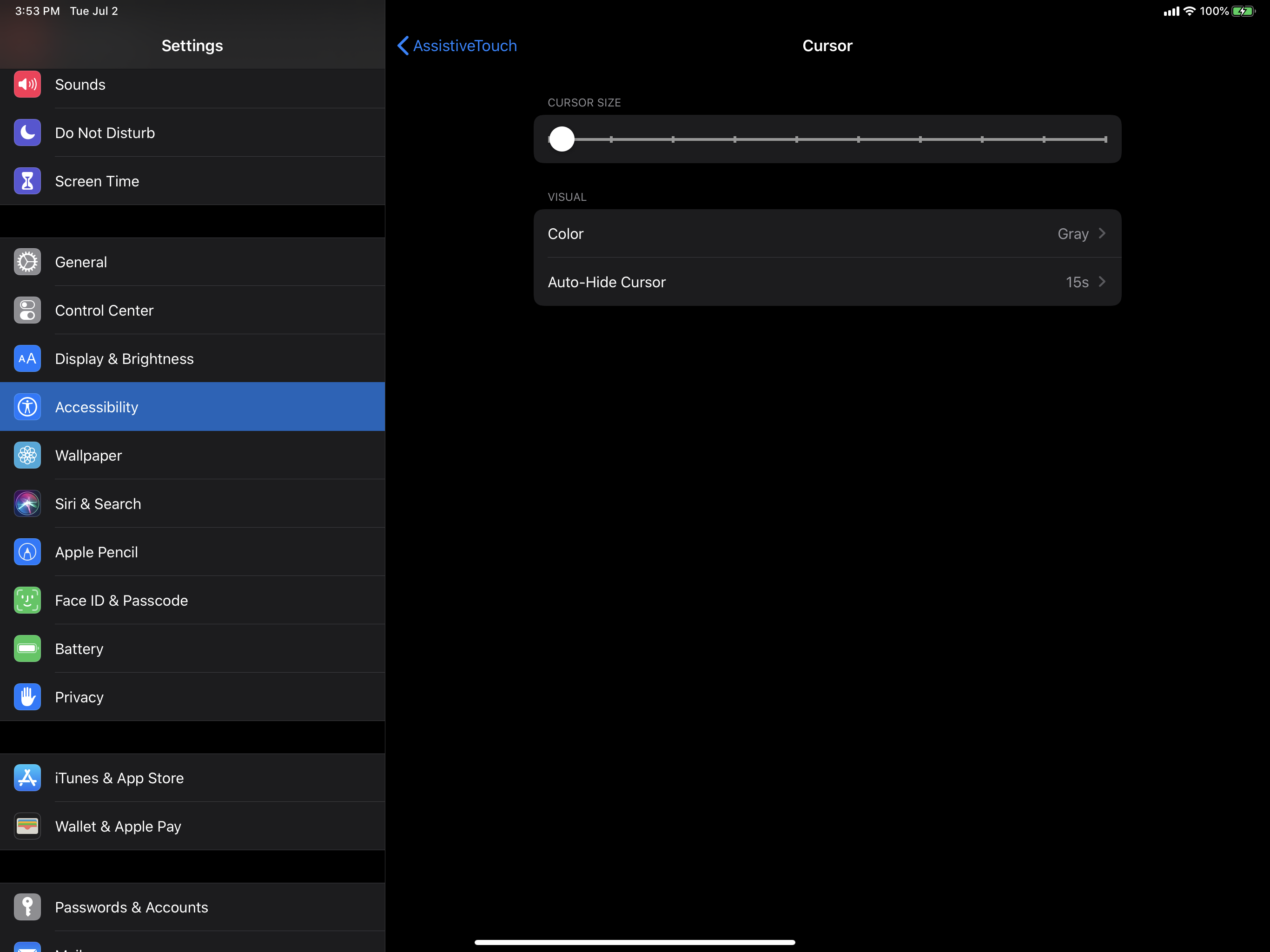Tap the 15s auto-hide value
Image resolution: width=1270 pixels, height=952 pixels.
pyautogui.click(x=1077, y=282)
